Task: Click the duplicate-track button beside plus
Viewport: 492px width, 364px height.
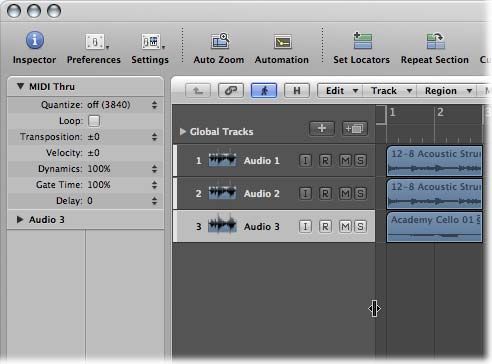Action: (x=355, y=128)
